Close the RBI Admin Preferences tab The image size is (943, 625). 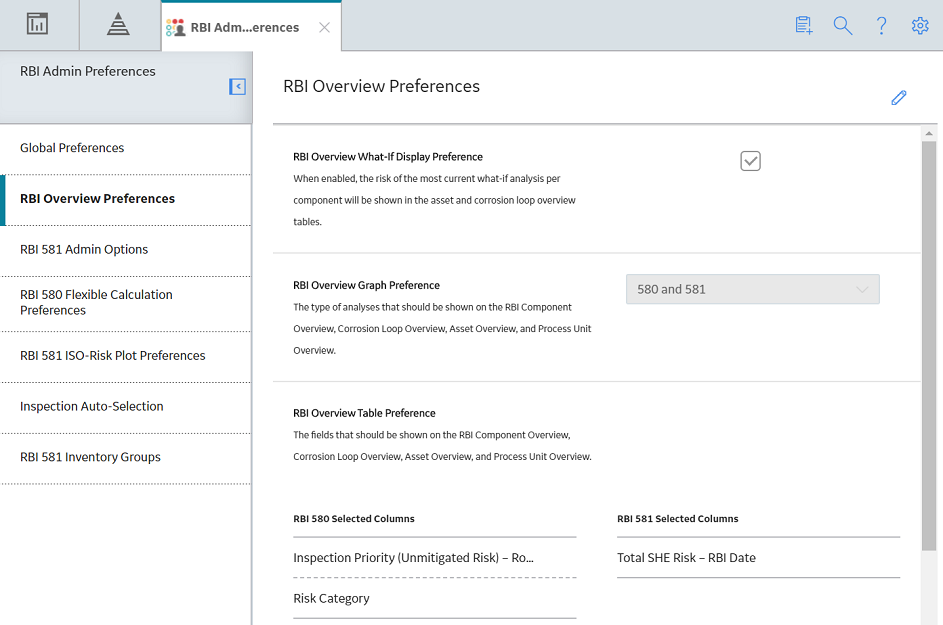324,28
